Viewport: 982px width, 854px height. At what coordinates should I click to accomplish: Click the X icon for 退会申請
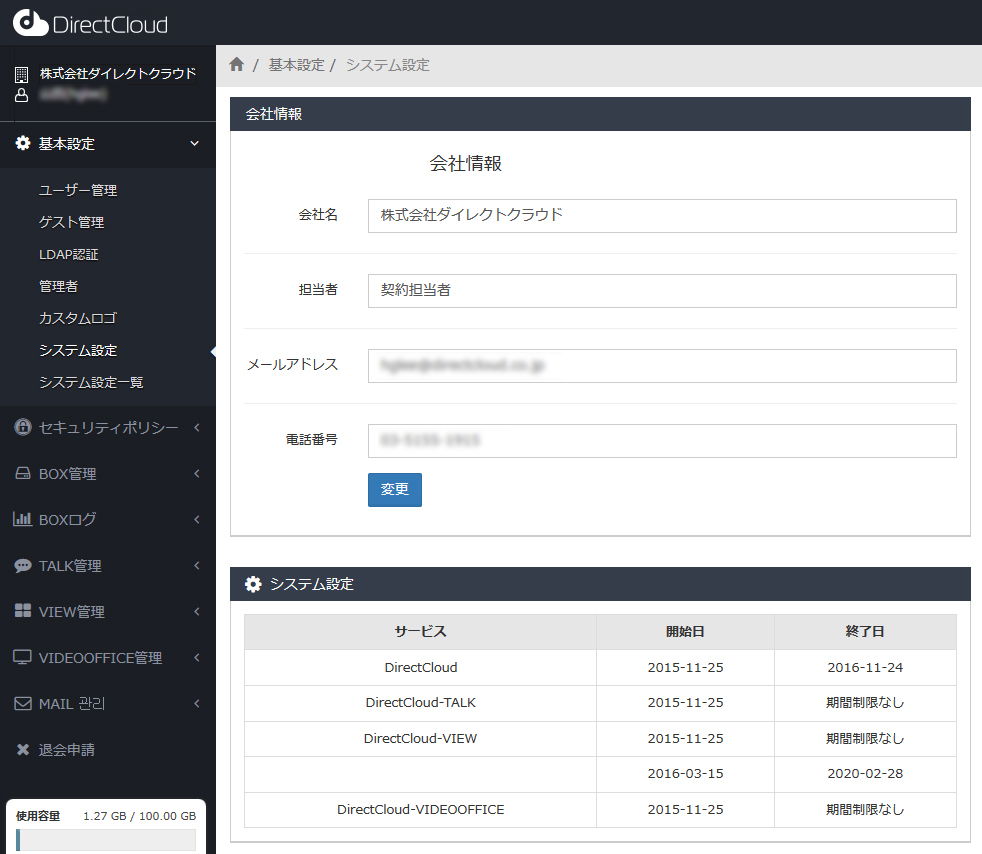point(23,749)
